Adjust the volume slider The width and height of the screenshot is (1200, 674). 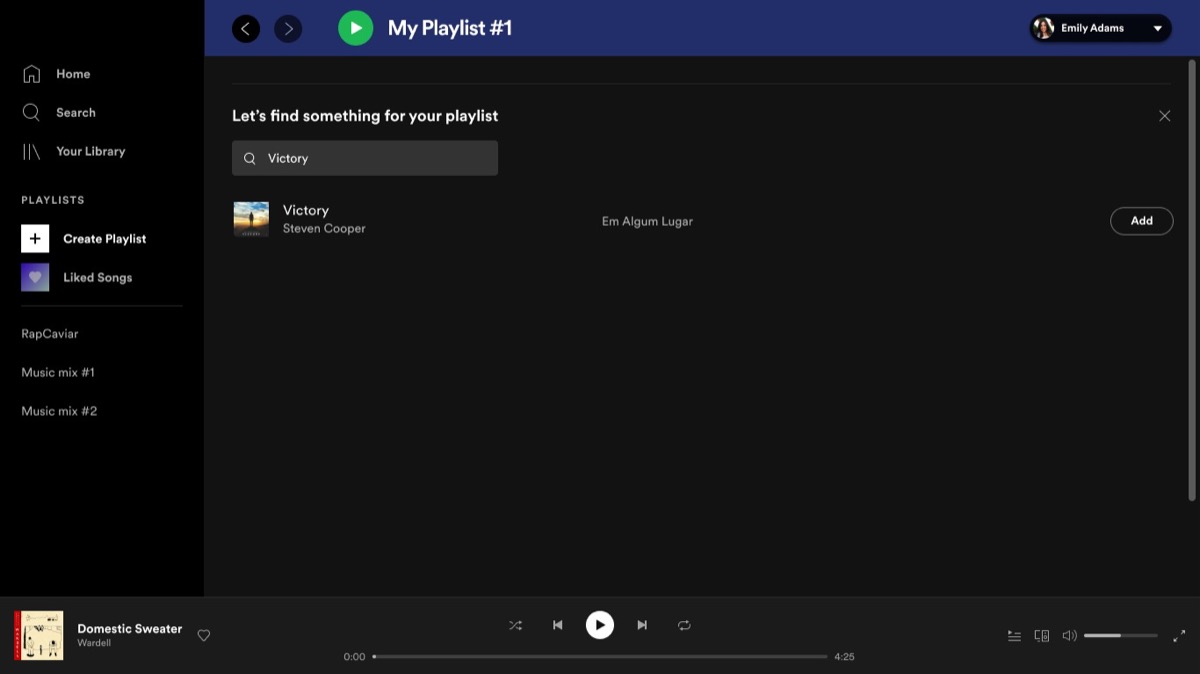(x=1120, y=634)
